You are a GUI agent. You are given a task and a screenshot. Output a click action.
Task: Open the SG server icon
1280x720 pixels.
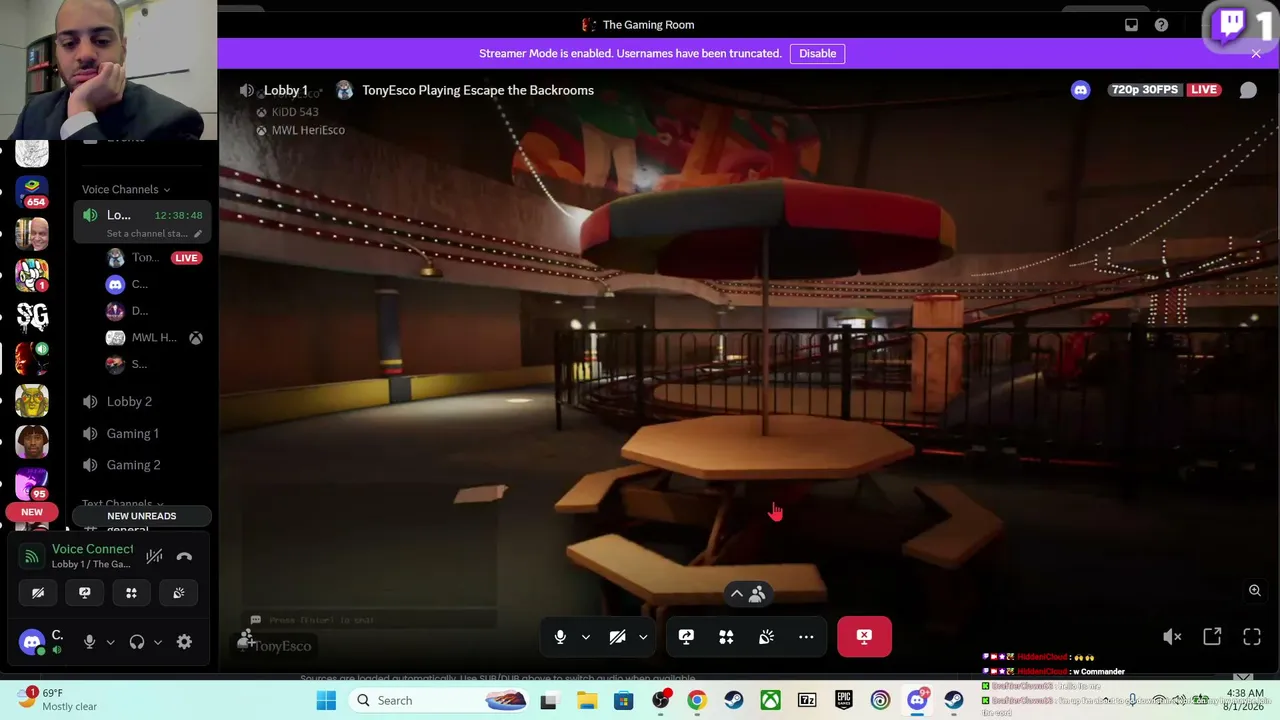pos(32,317)
